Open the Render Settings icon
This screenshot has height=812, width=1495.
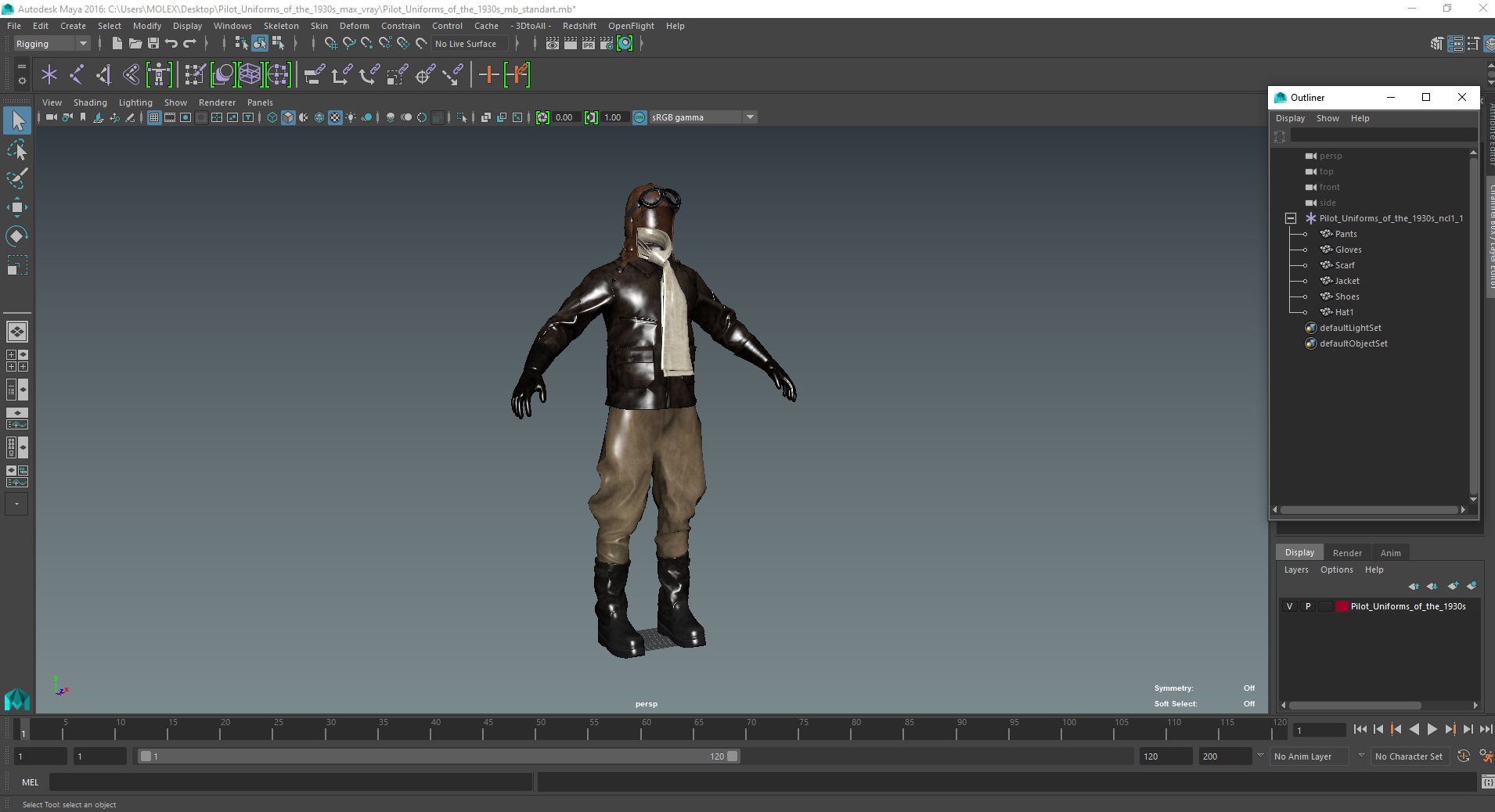(607, 44)
